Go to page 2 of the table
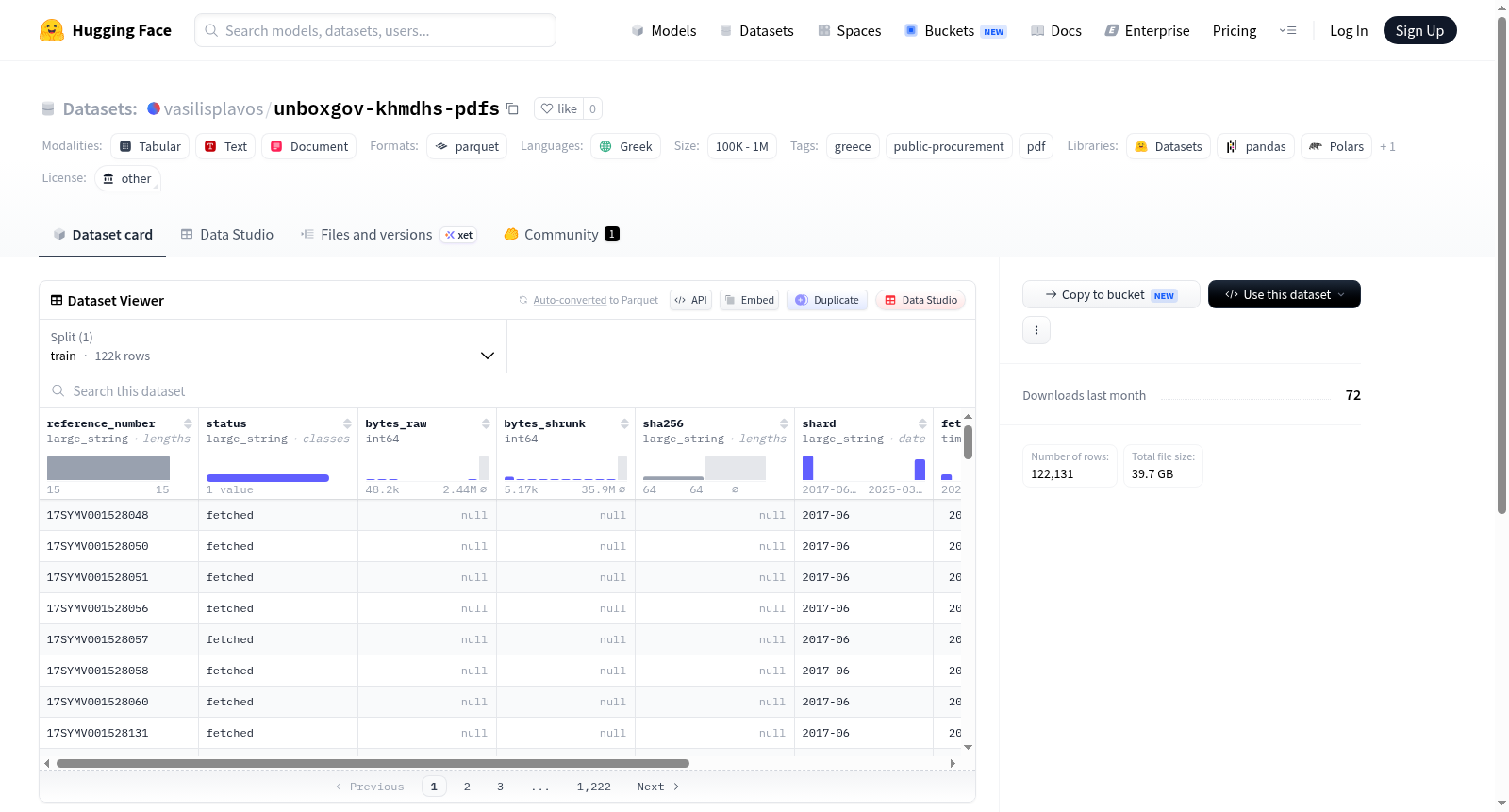 [x=467, y=787]
